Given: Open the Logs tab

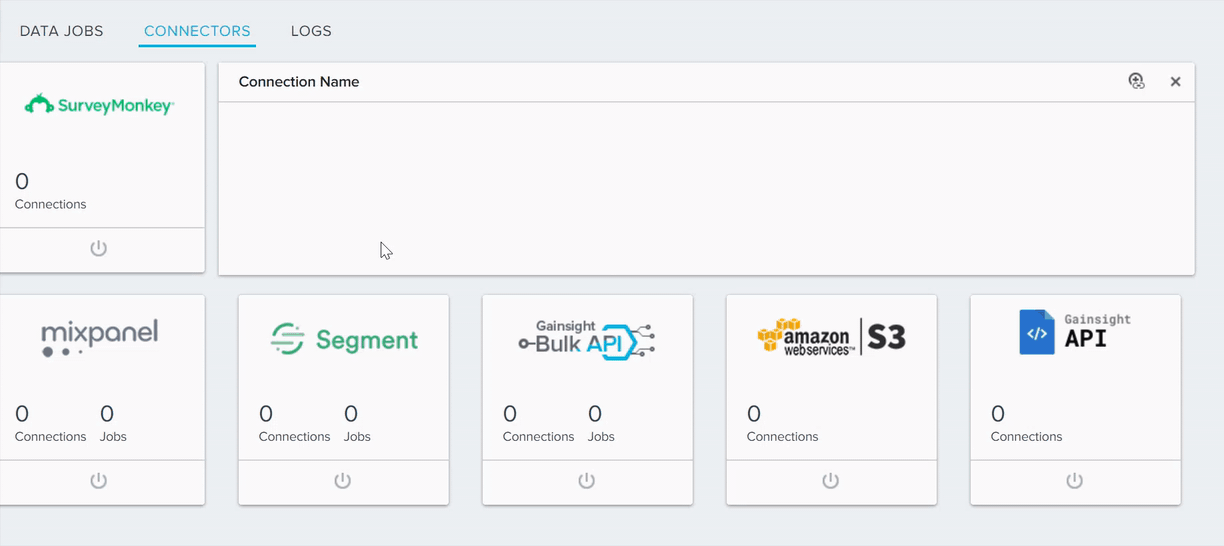Looking at the screenshot, I should 311,31.
